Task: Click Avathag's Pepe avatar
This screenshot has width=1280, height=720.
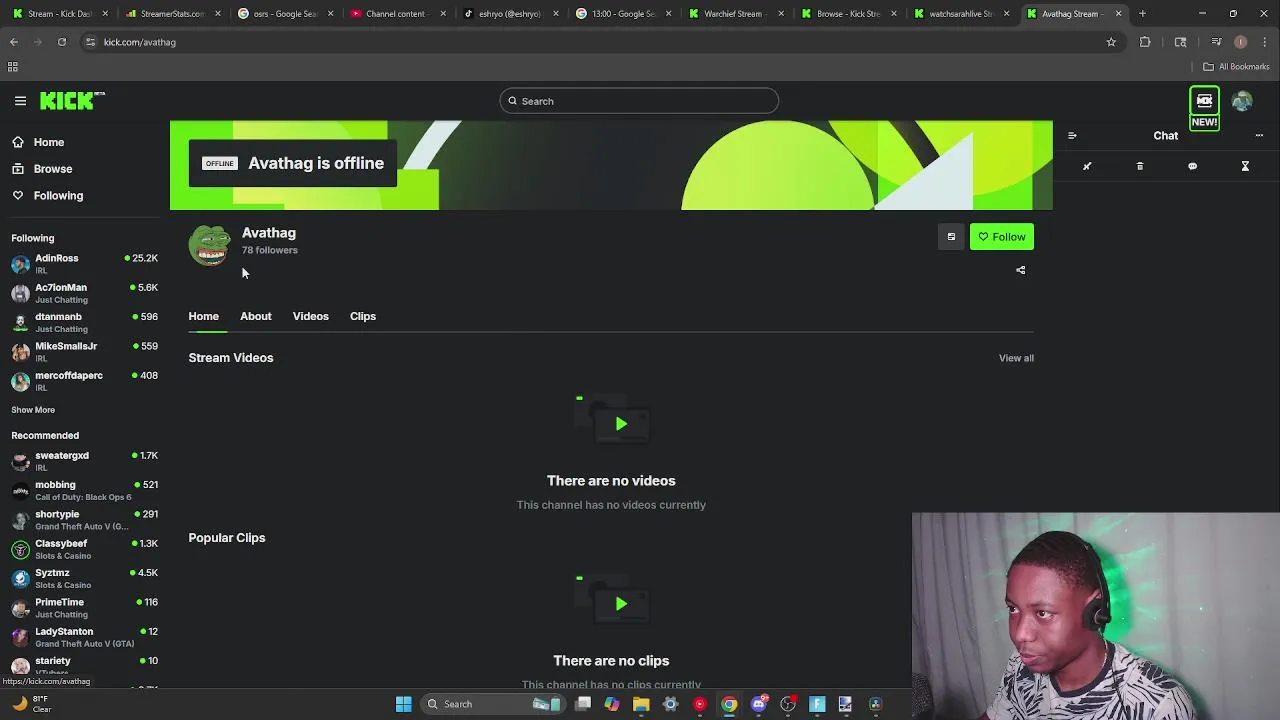Action: [x=210, y=245]
